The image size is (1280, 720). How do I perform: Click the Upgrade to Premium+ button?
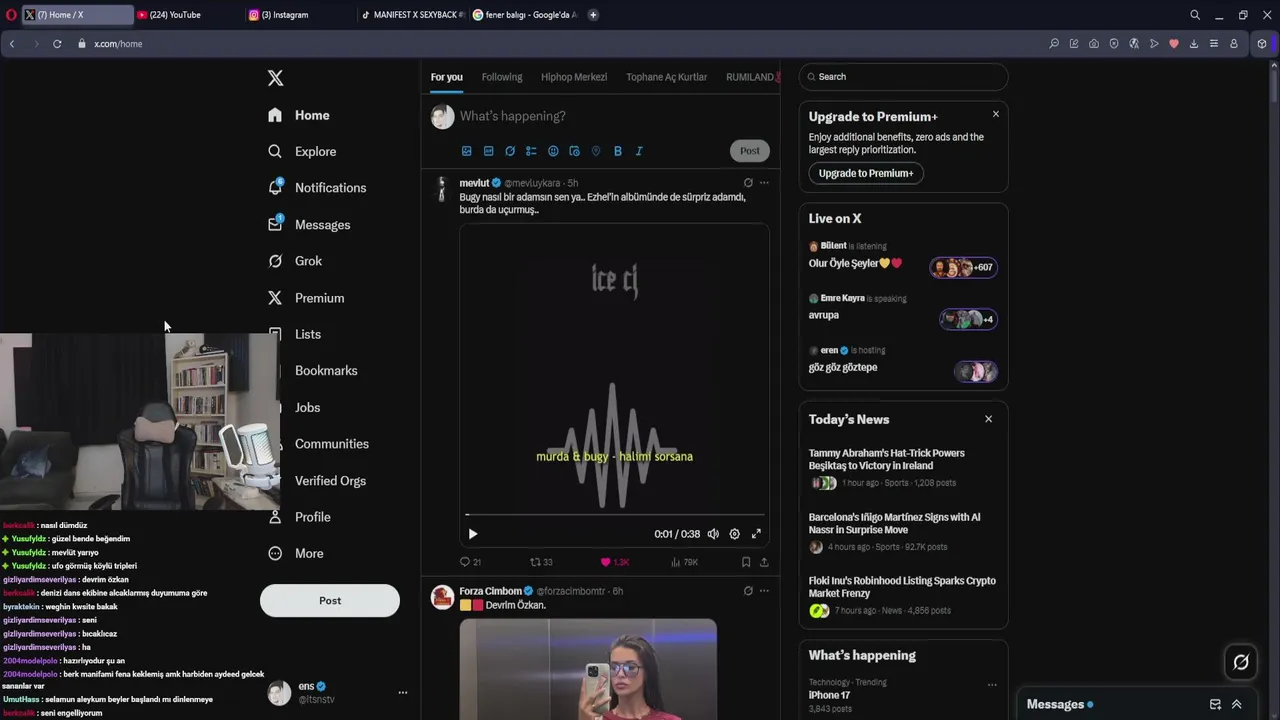pos(866,173)
